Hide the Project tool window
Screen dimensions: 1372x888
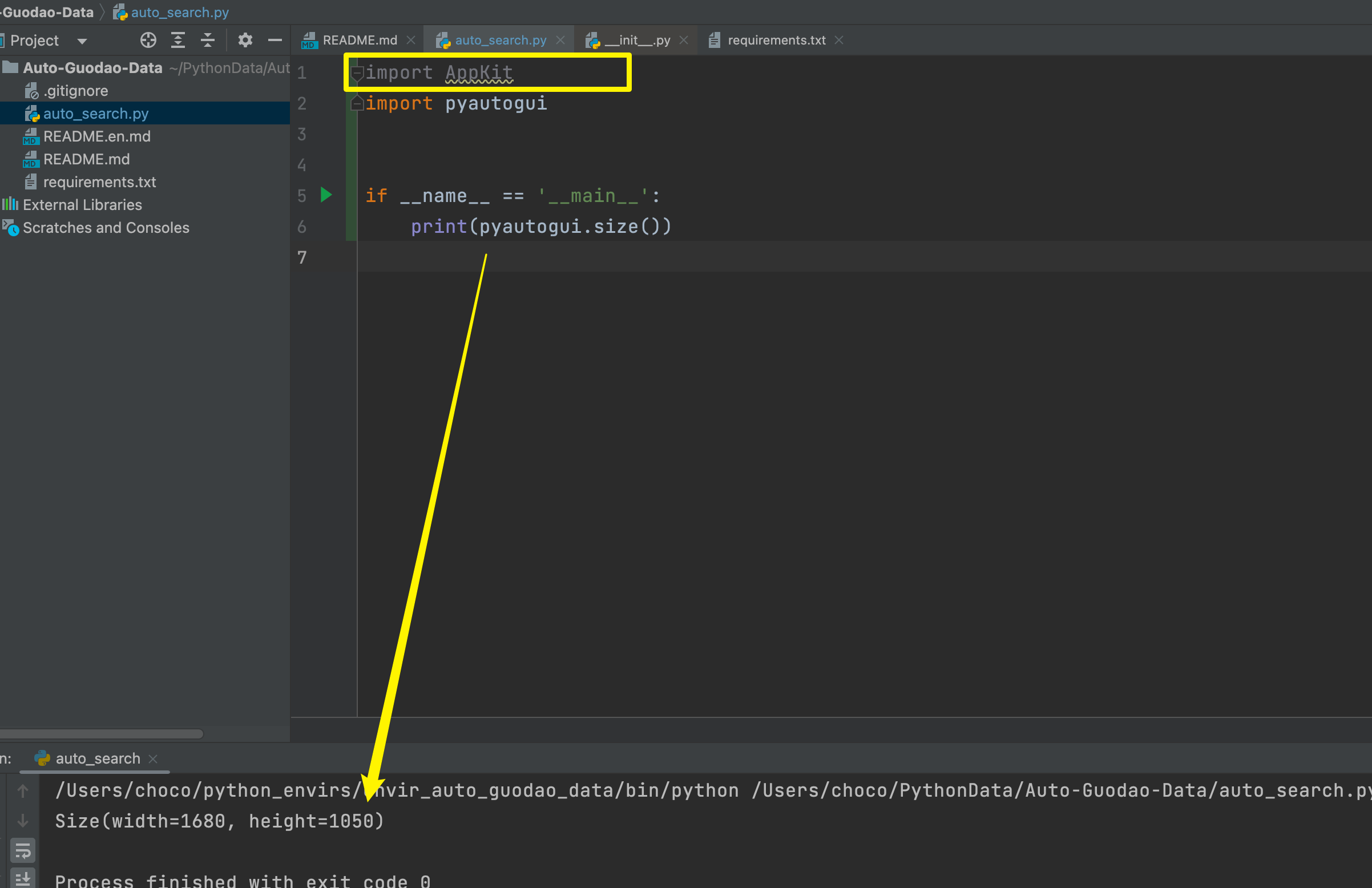coord(275,40)
